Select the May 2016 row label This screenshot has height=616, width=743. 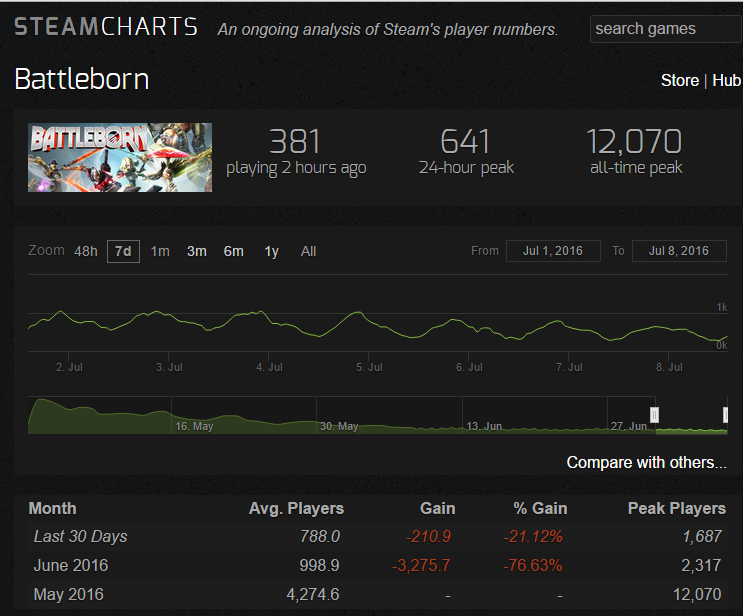[69, 594]
